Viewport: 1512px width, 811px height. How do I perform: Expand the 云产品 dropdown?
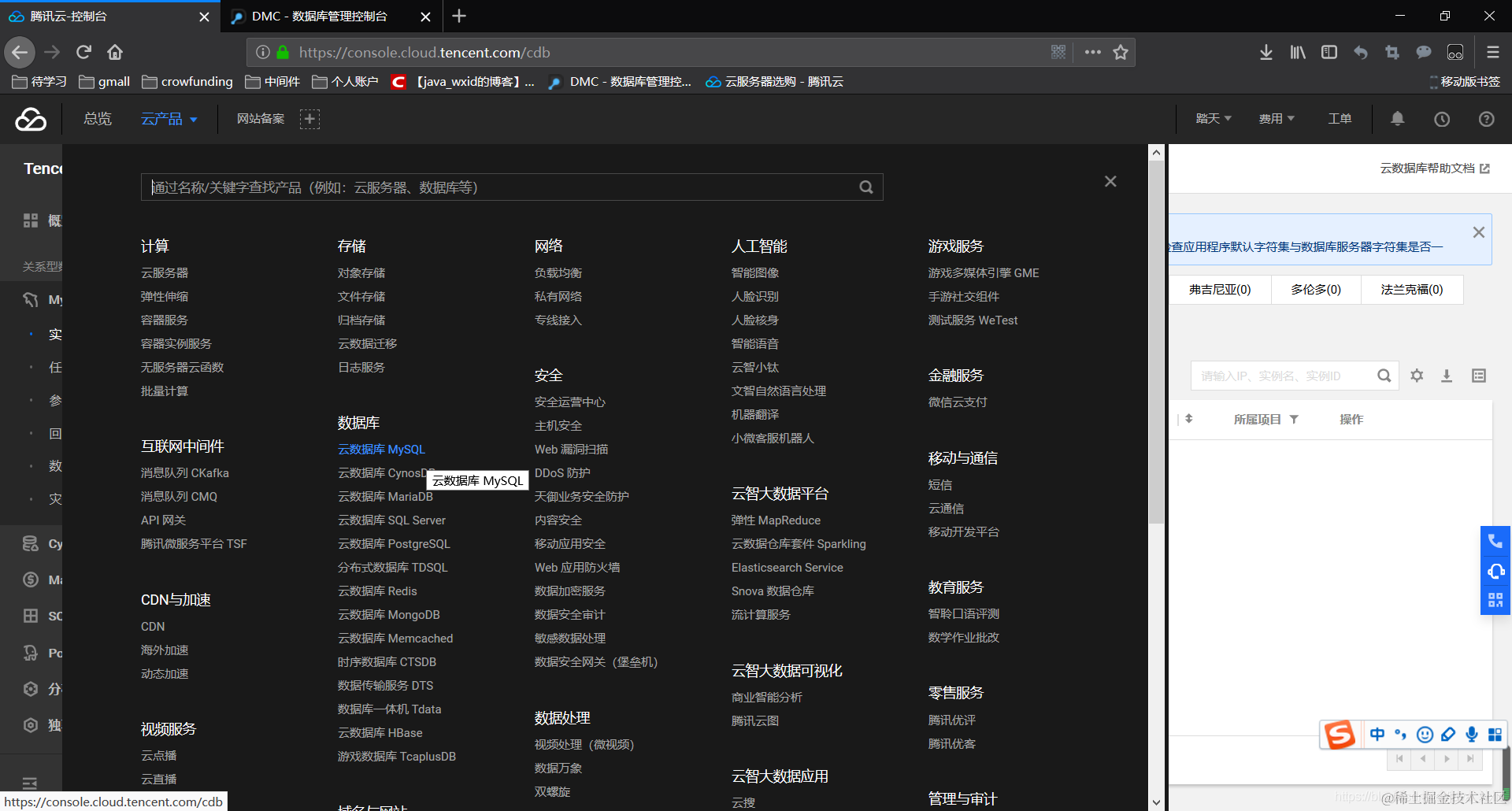tap(169, 119)
